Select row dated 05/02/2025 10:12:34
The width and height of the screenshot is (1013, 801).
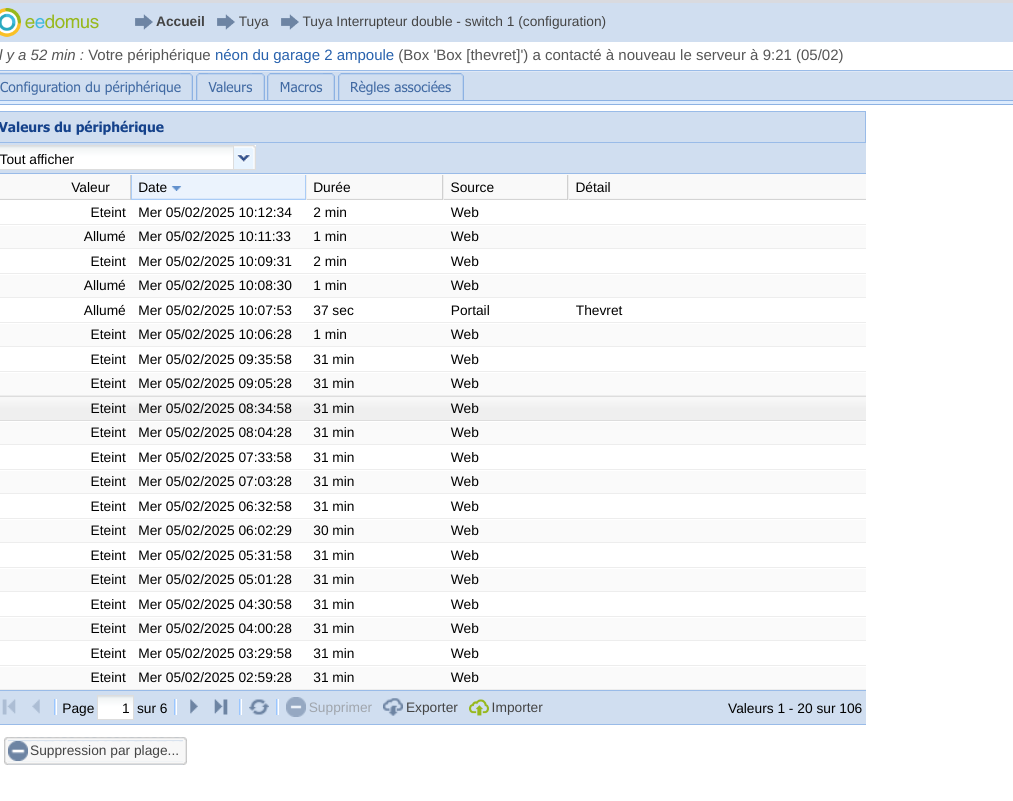tap(433, 213)
